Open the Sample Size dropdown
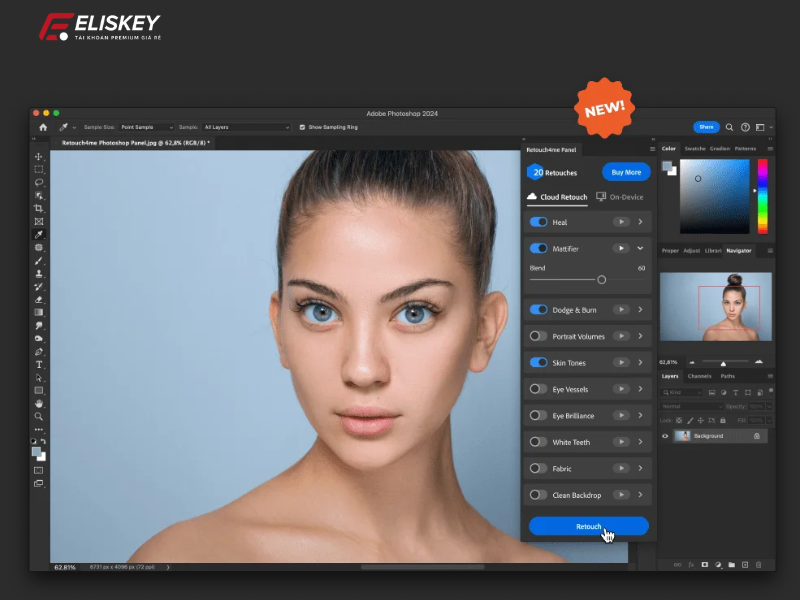Image resolution: width=800 pixels, height=600 pixels. click(147, 127)
